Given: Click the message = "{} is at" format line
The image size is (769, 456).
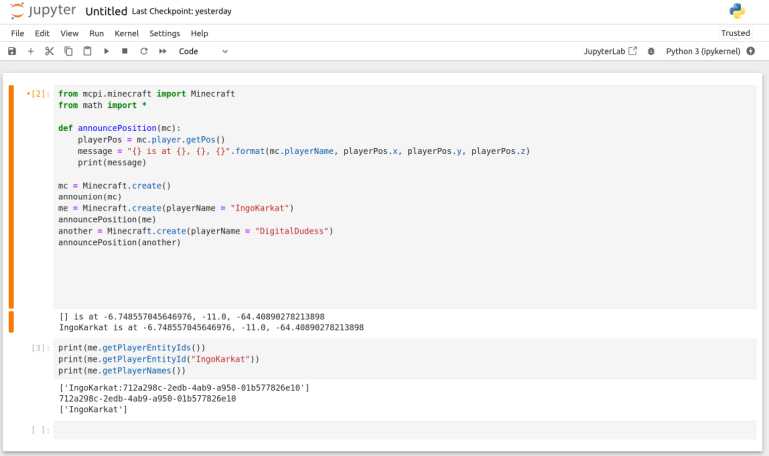Looking at the screenshot, I should coord(304,151).
